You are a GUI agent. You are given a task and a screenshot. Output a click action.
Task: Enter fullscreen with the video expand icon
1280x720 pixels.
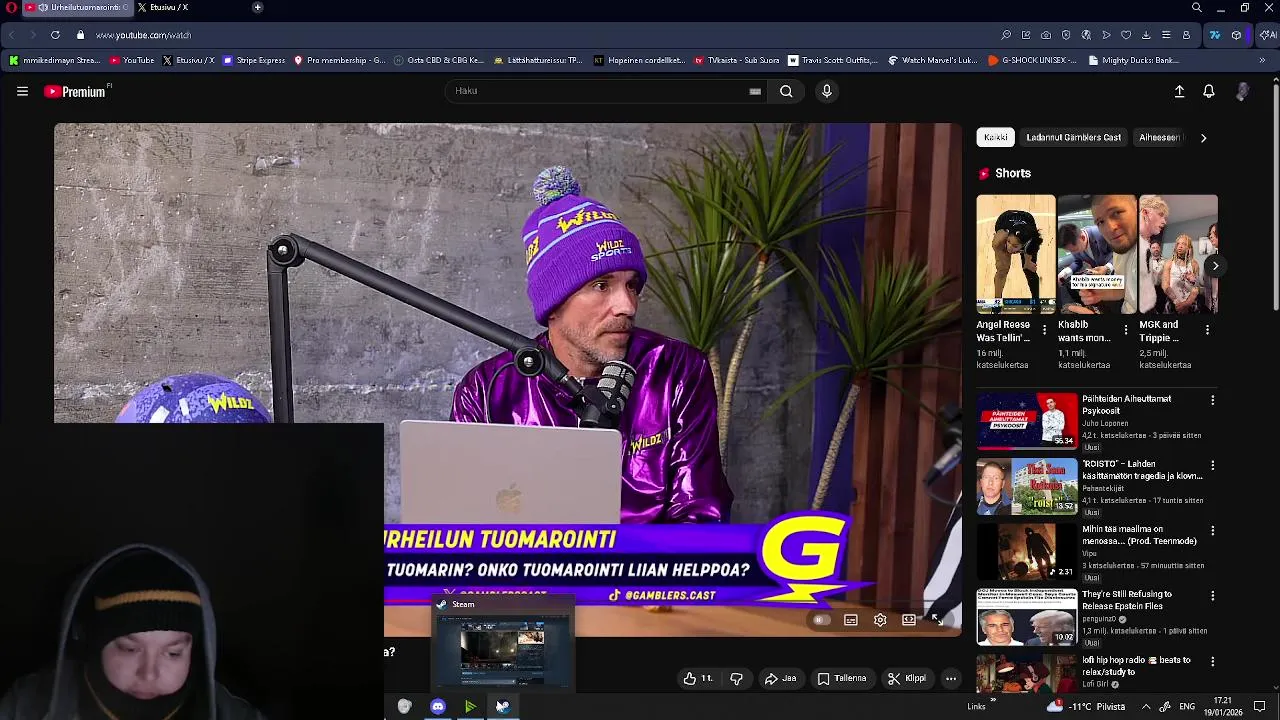pyautogui.click(x=938, y=620)
